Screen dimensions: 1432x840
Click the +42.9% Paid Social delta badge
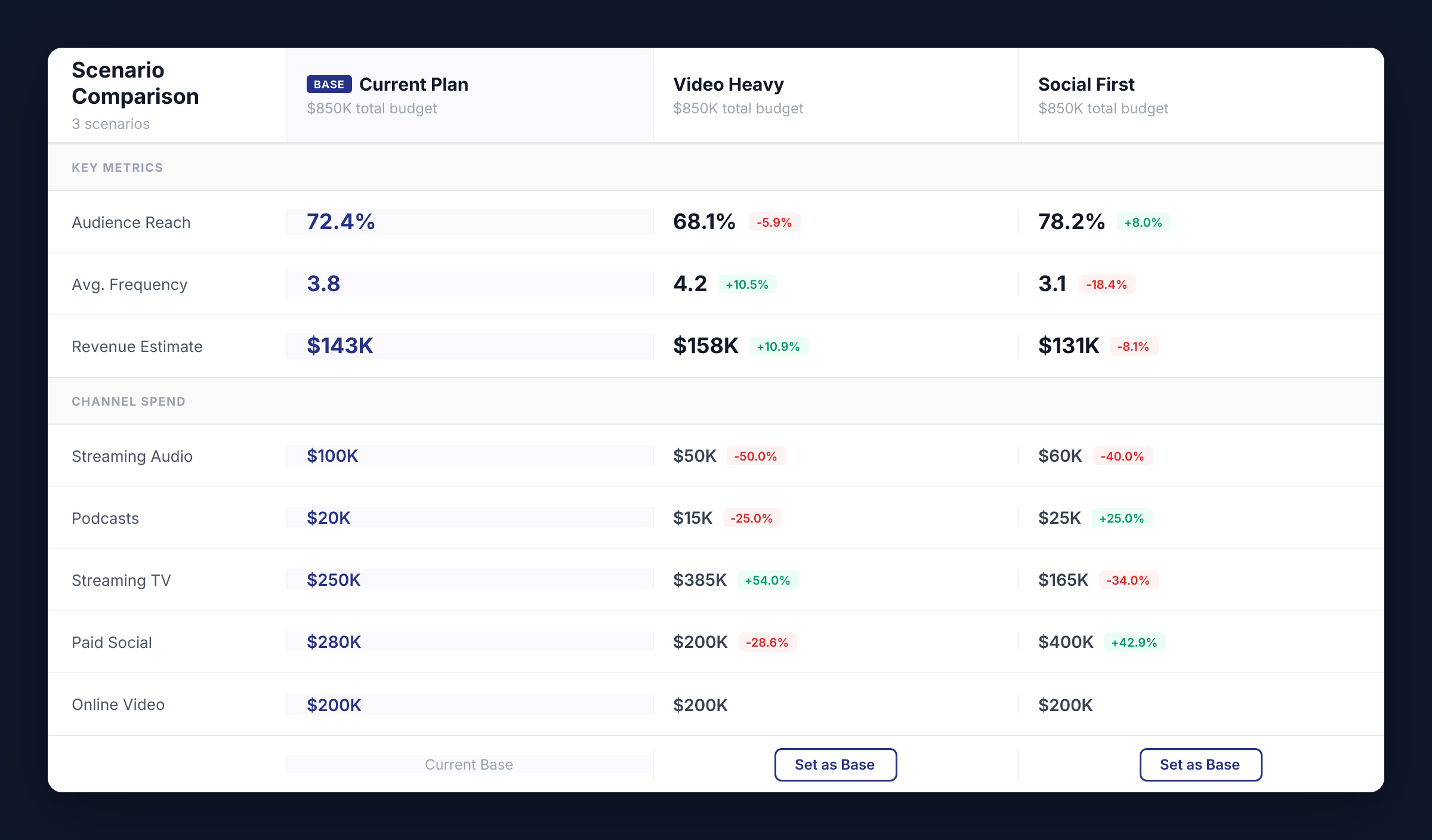1134,643
